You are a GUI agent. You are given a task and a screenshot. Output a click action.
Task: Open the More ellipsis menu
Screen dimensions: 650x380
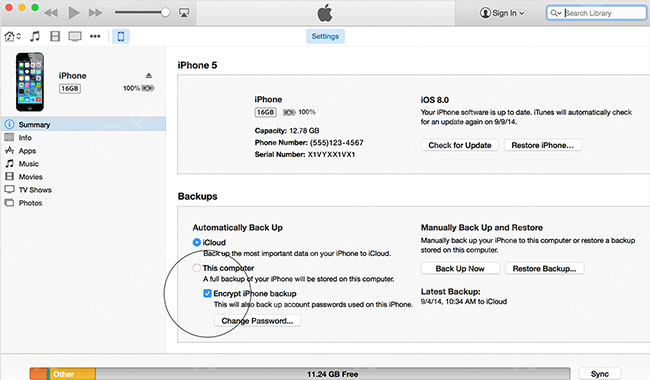pos(95,36)
